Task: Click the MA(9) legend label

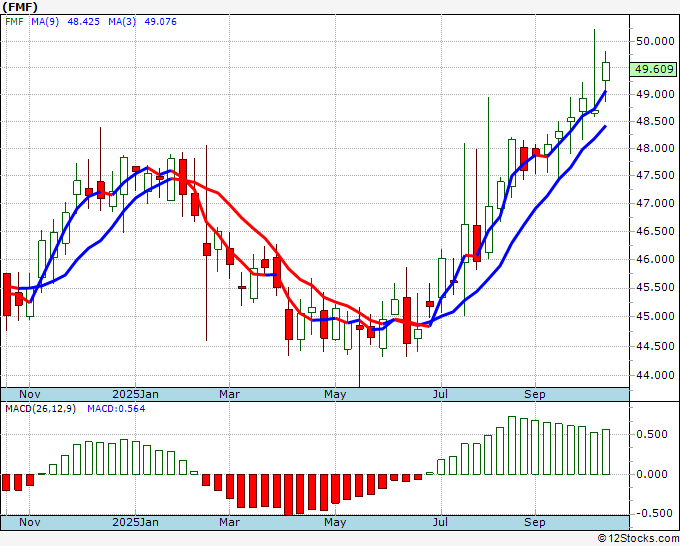Action: pyautogui.click(x=45, y=21)
